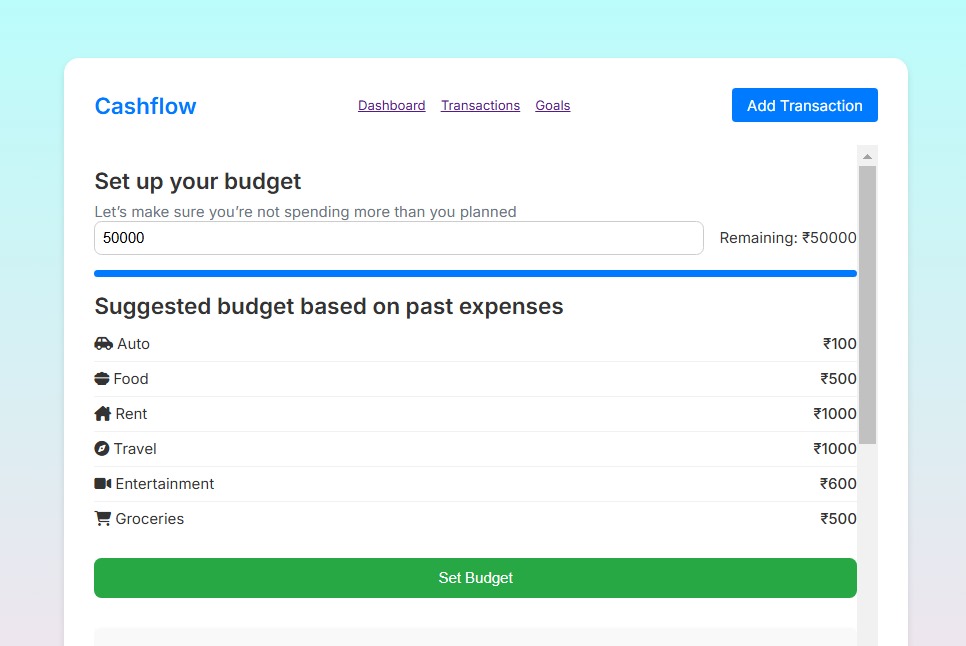Open the Dashboard link

(391, 106)
